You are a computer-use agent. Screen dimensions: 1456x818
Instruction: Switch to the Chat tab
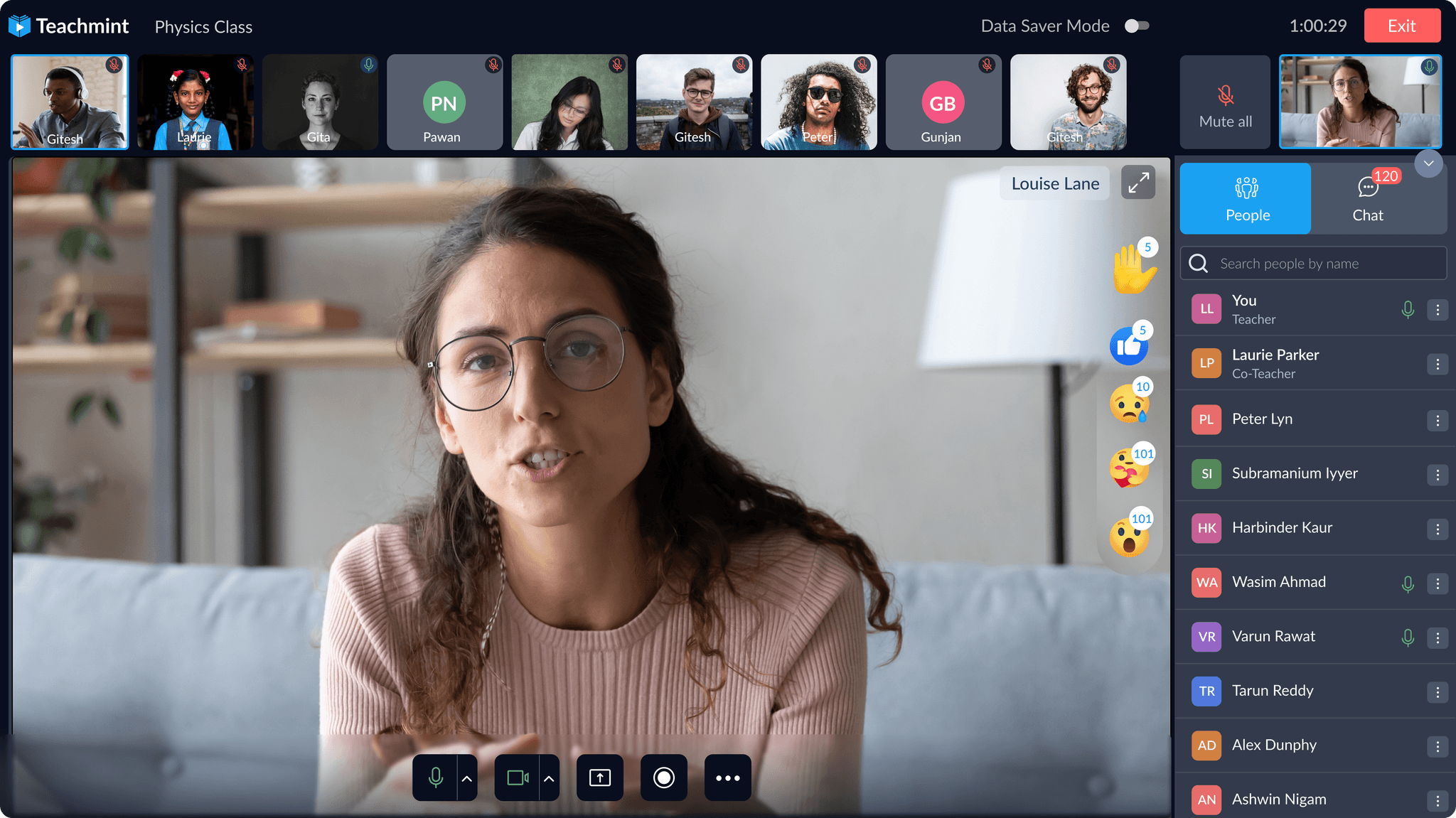click(x=1367, y=199)
